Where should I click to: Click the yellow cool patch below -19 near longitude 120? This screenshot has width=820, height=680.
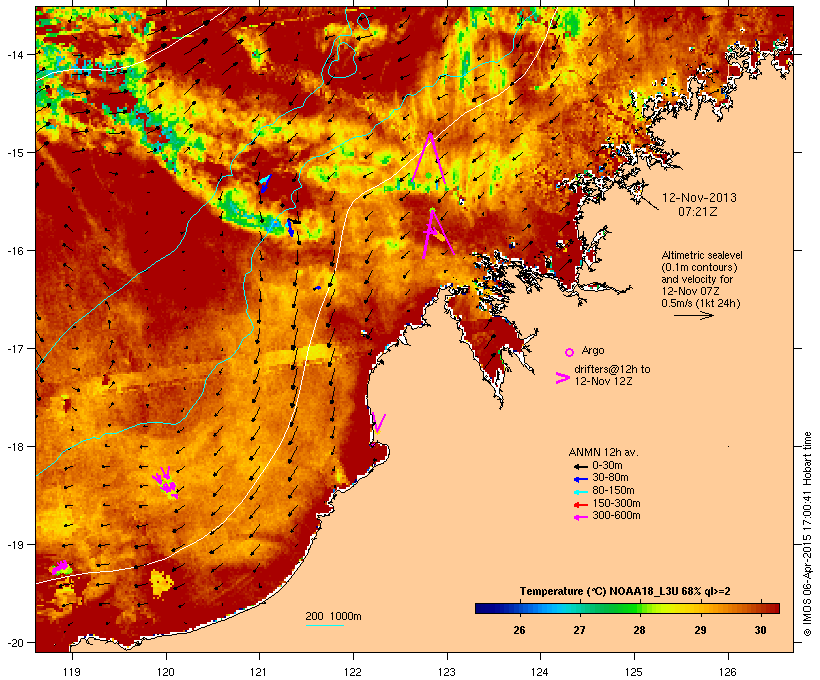point(162,583)
